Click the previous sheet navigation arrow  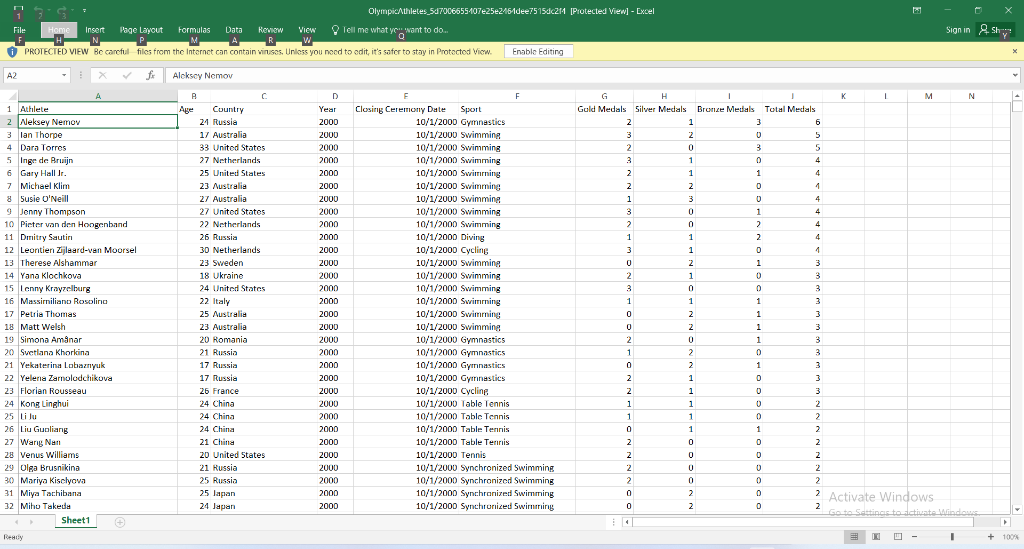(16, 522)
